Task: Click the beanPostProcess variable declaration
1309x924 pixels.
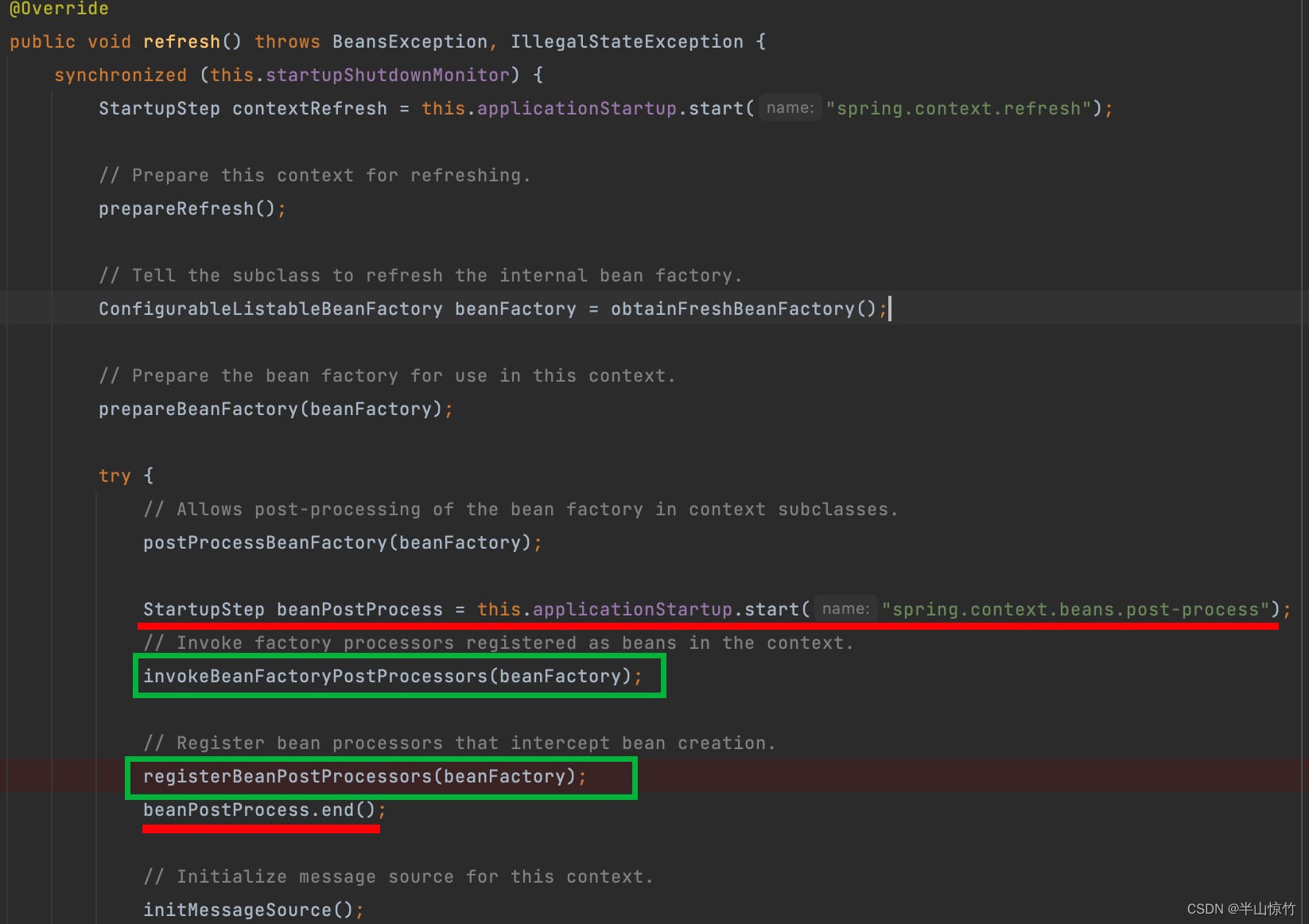Action: coord(359,609)
